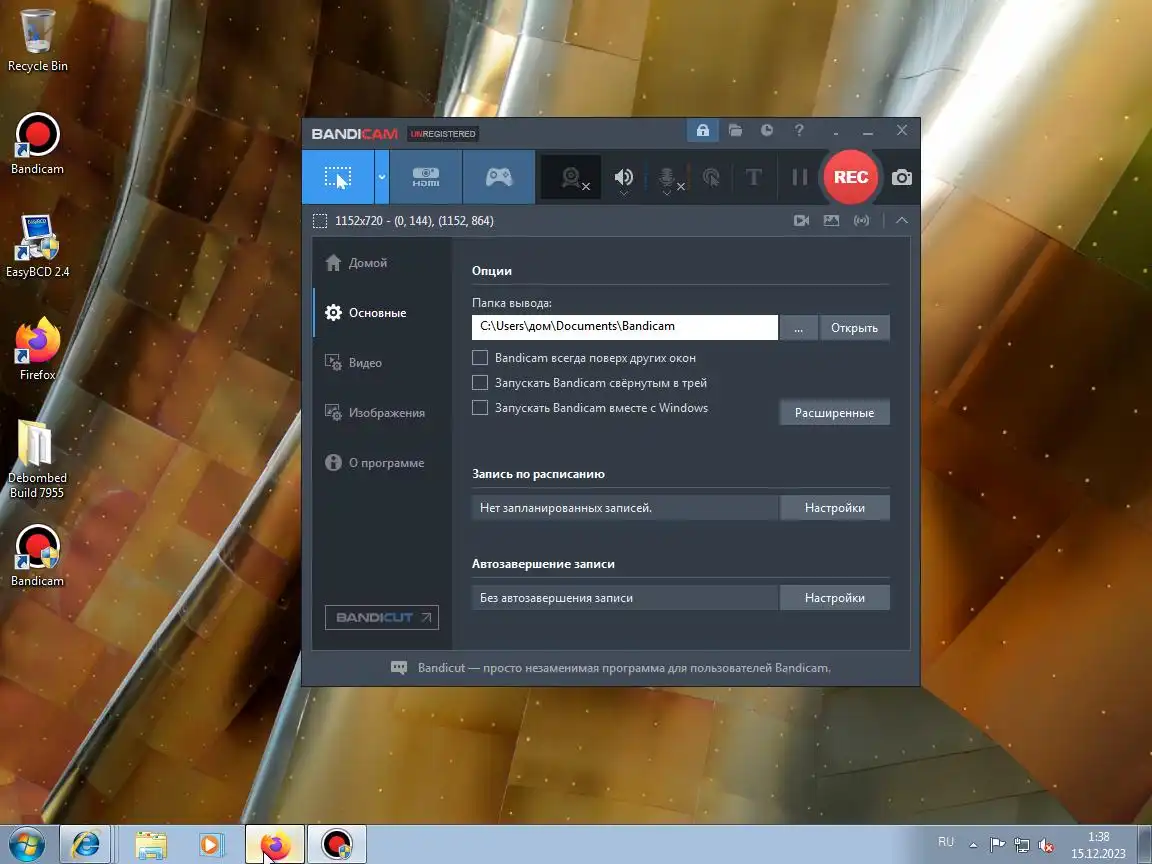Show hidden tray icons arrow
Screen dimensions: 1152x864
(x=973, y=845)
